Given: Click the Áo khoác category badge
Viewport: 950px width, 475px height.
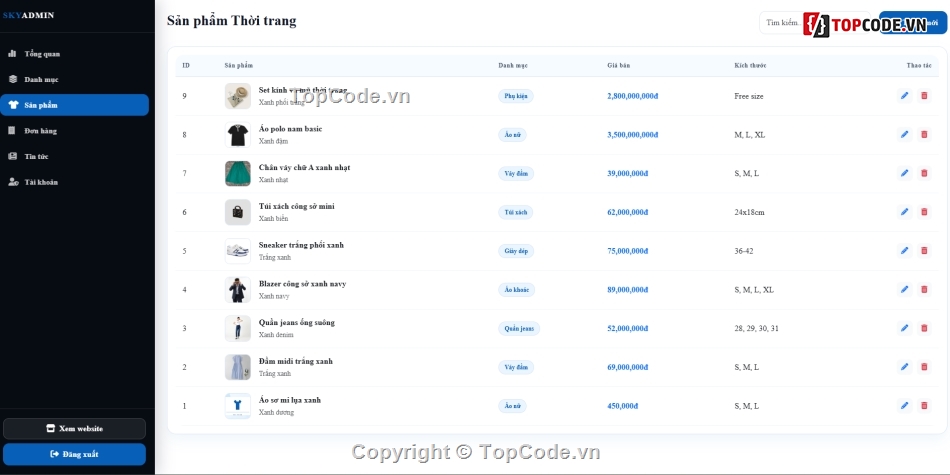Looking at the screenshot, I should click(x=517, y=290).
